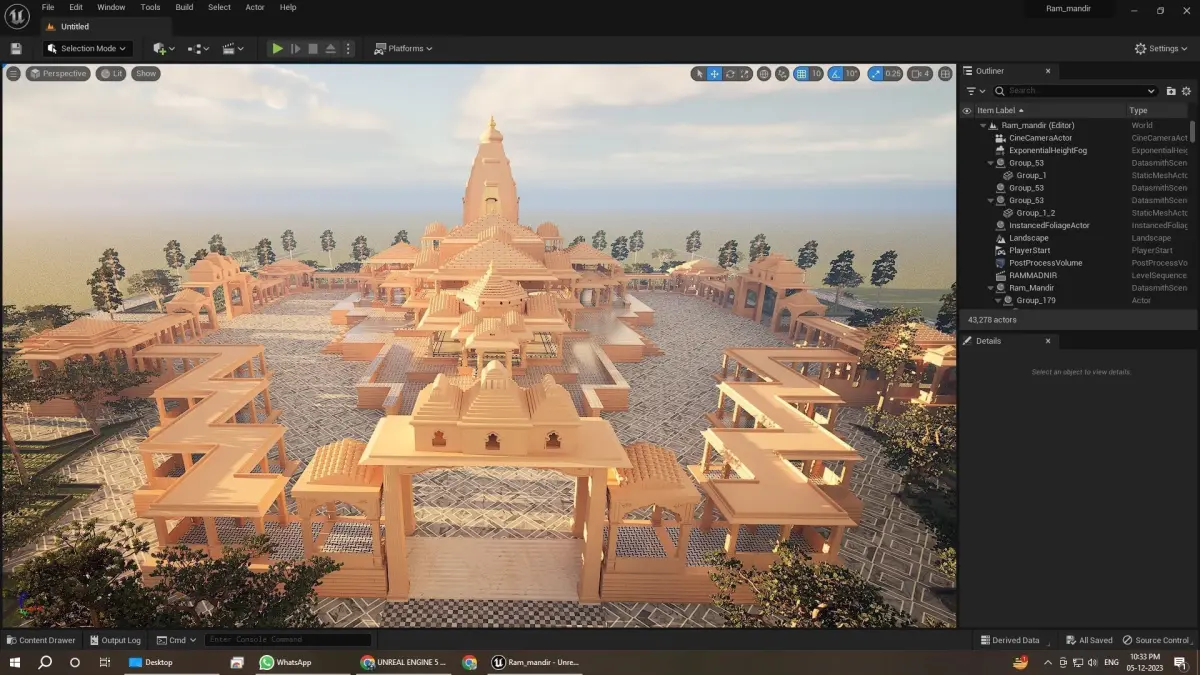Image resolution: width=1200 pixels, height=675 pixels.
Task: Collapse Group_53 above Group_1
Action: (x=990, y=163)
